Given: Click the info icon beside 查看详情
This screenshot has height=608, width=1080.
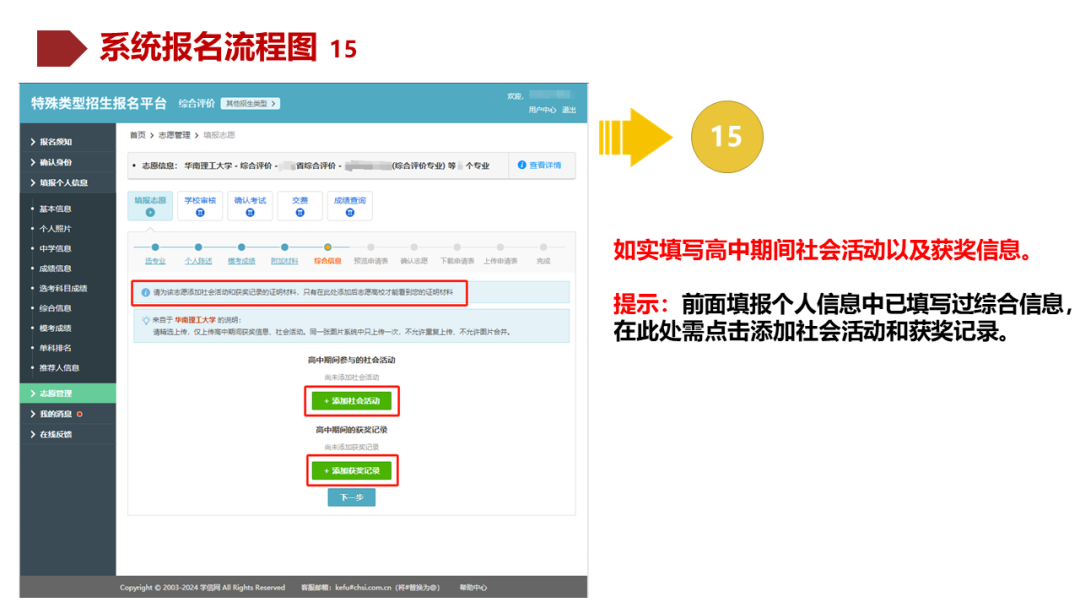Looking at the screenshot, I should click(524, 166).
